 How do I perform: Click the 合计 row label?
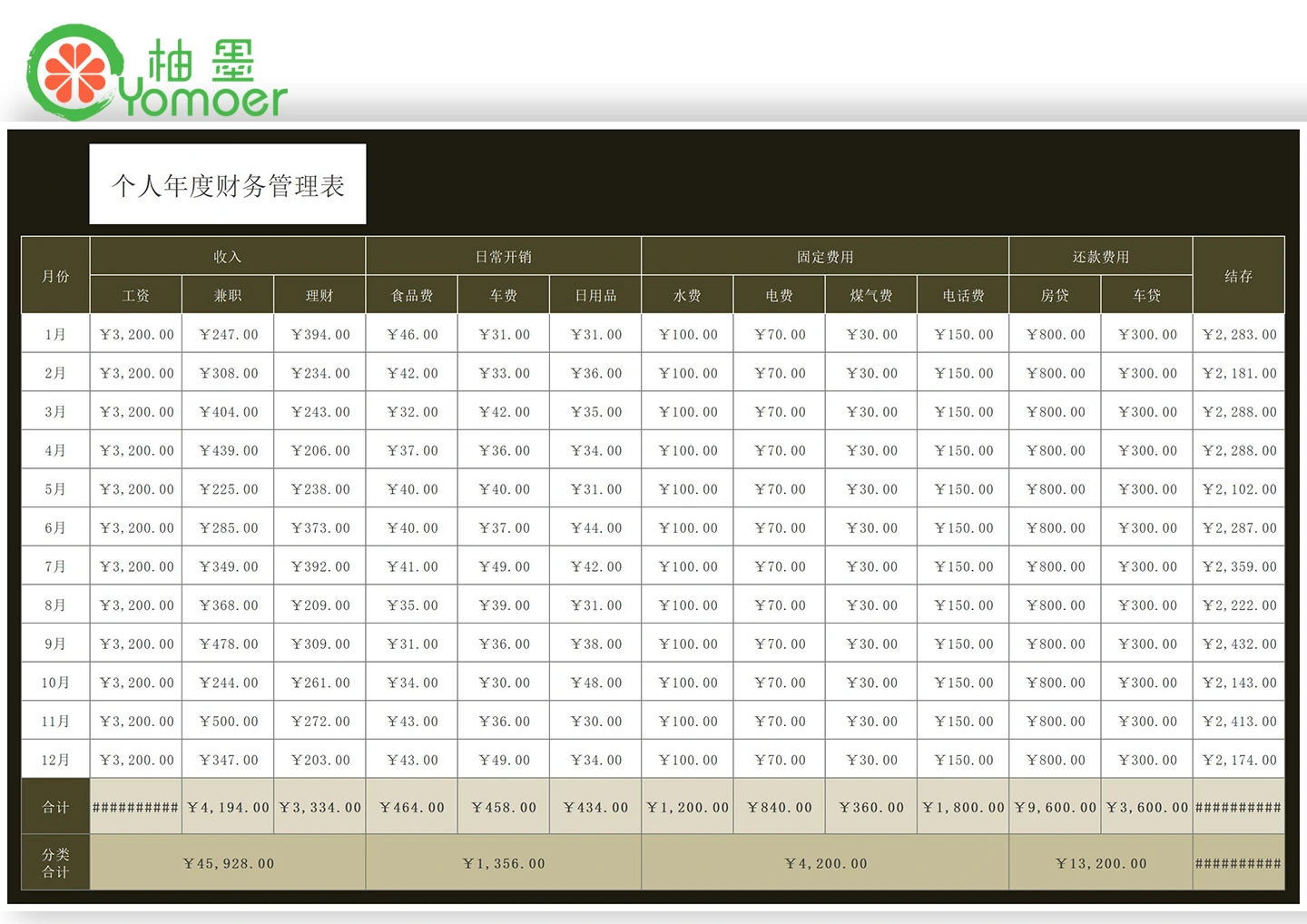click(x=55, y=807)
